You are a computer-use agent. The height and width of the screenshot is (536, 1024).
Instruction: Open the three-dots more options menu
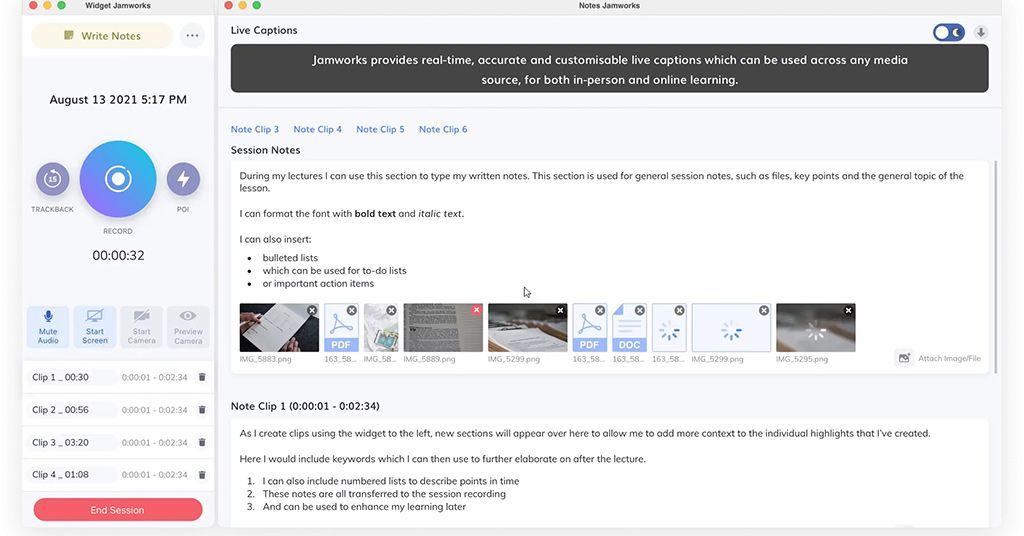click(192, 36)
